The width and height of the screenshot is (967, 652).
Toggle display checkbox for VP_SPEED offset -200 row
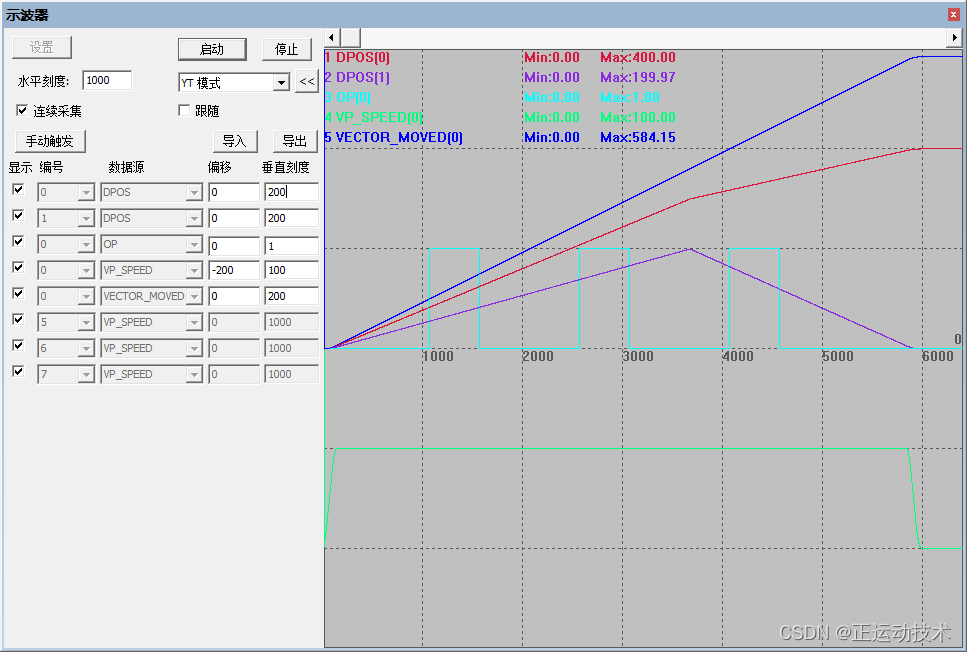tap(19, 267)
